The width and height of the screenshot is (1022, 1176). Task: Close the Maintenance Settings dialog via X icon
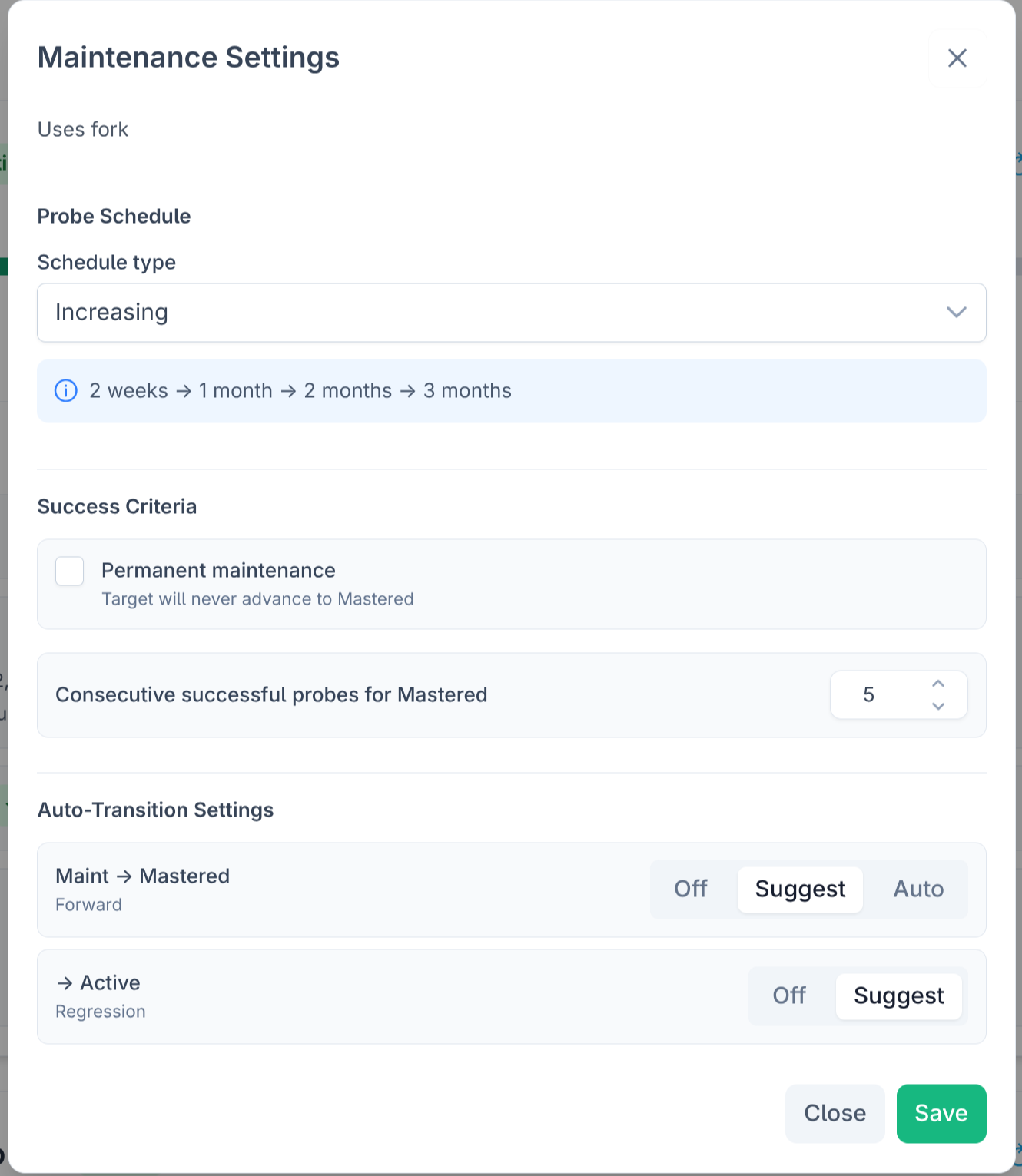click(x=957, y=58)
